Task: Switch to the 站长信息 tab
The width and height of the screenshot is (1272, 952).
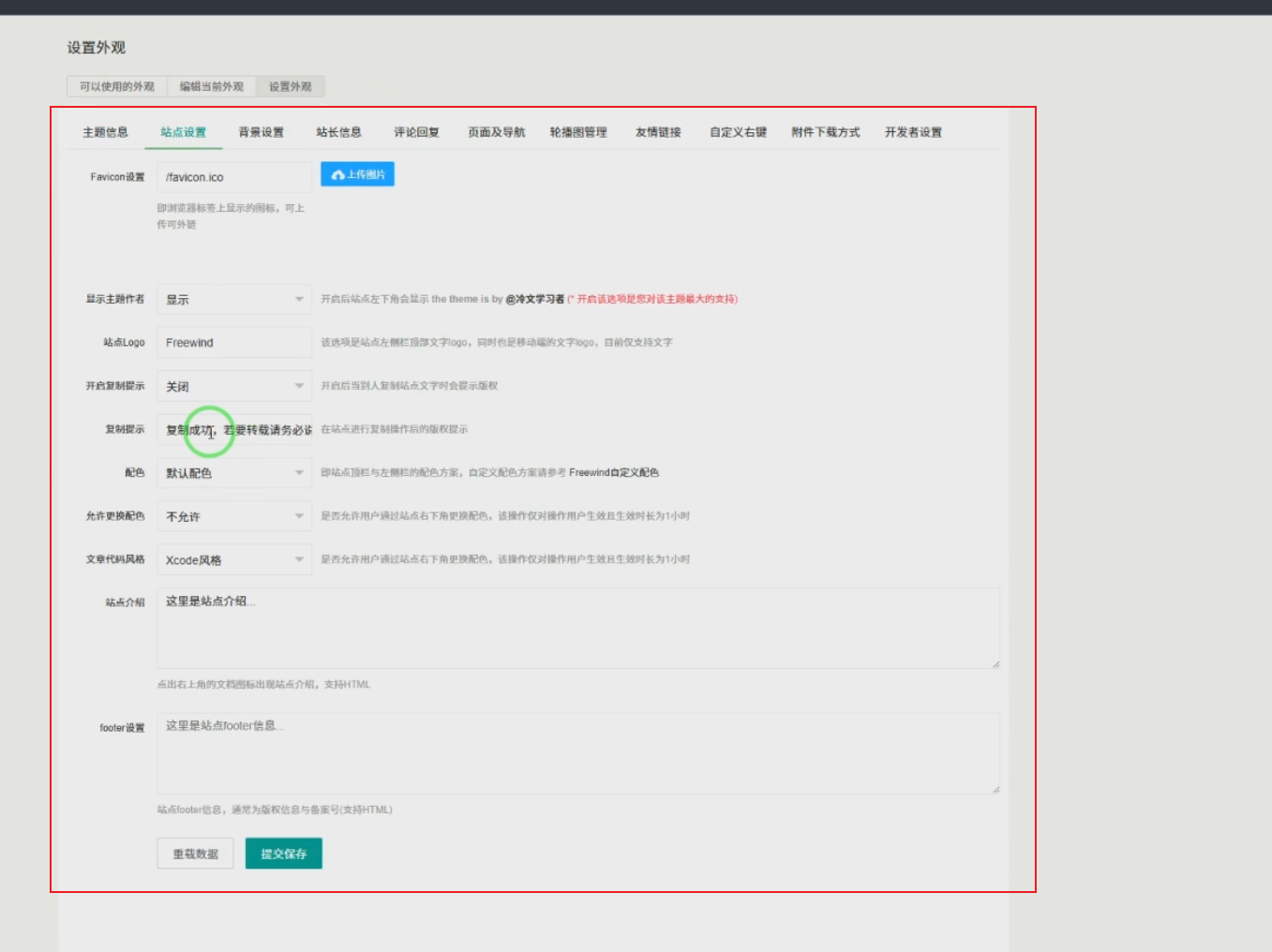Action: tap(340, 132)
